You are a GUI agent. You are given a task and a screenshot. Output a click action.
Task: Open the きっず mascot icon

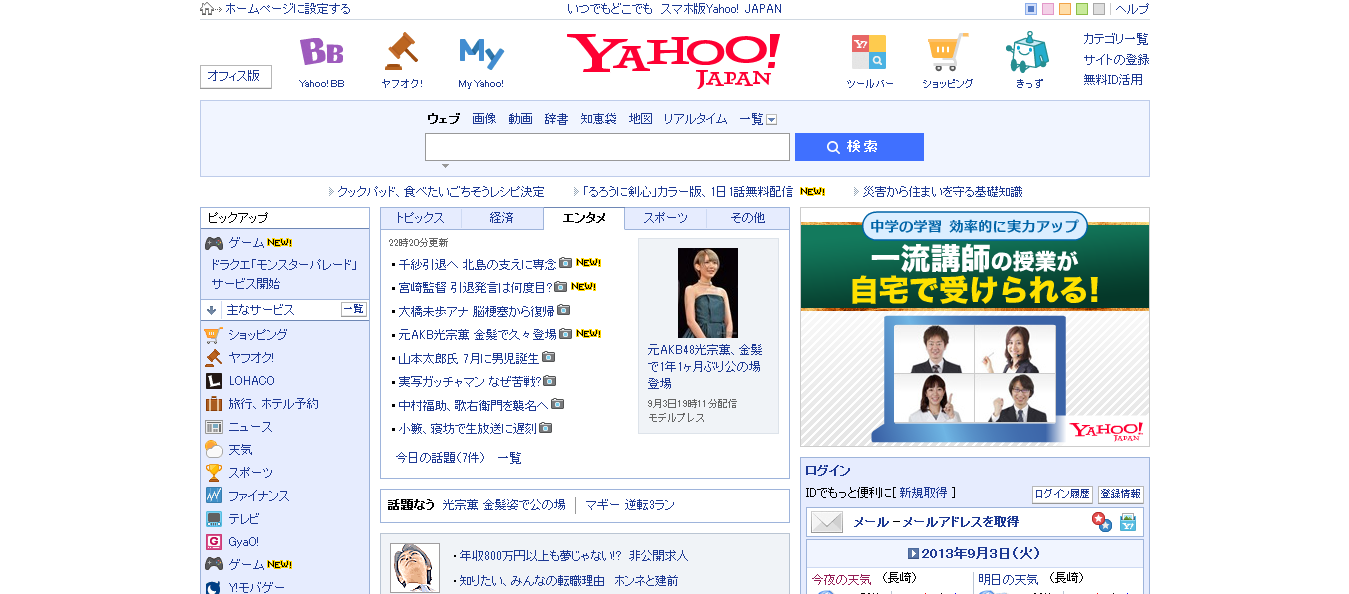click(1027, 52)
